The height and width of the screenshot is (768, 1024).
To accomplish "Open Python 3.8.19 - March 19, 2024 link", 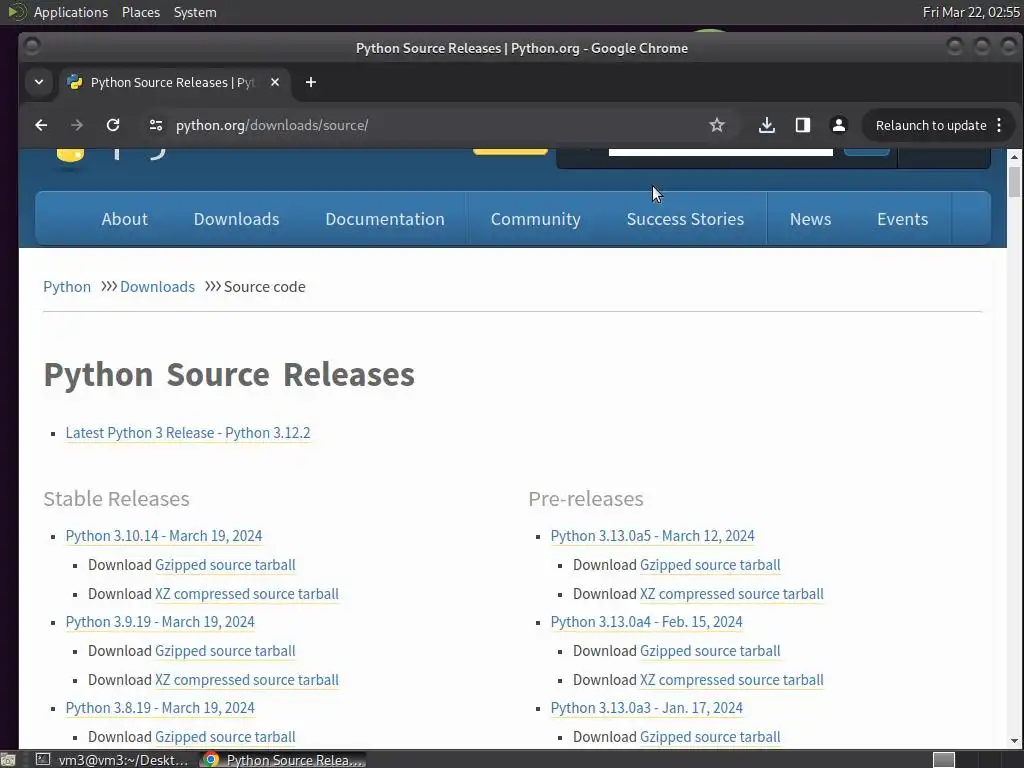I will pyautogui.click(x=160, y=708).
